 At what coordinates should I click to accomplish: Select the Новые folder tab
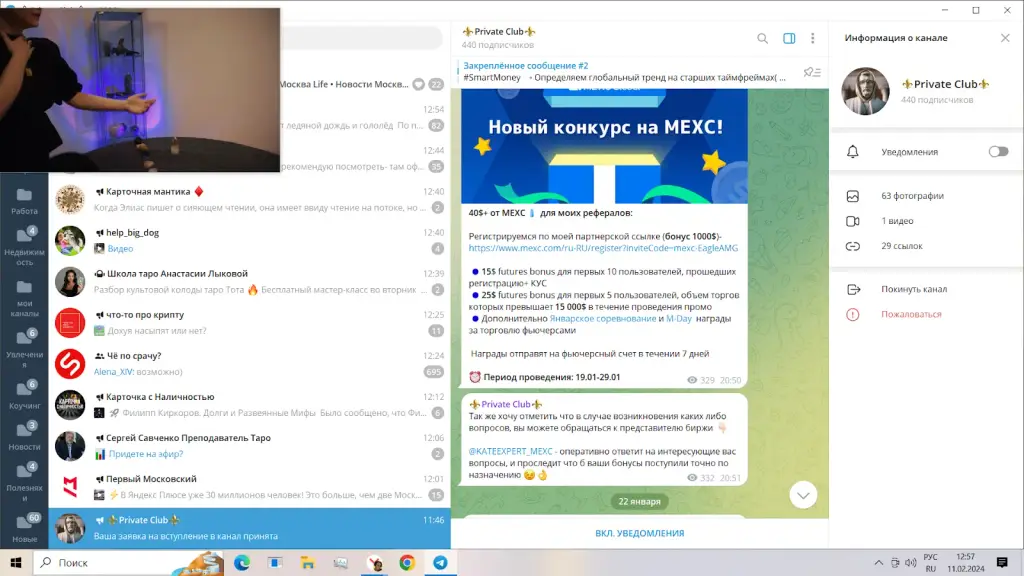(x=24, y=528)
